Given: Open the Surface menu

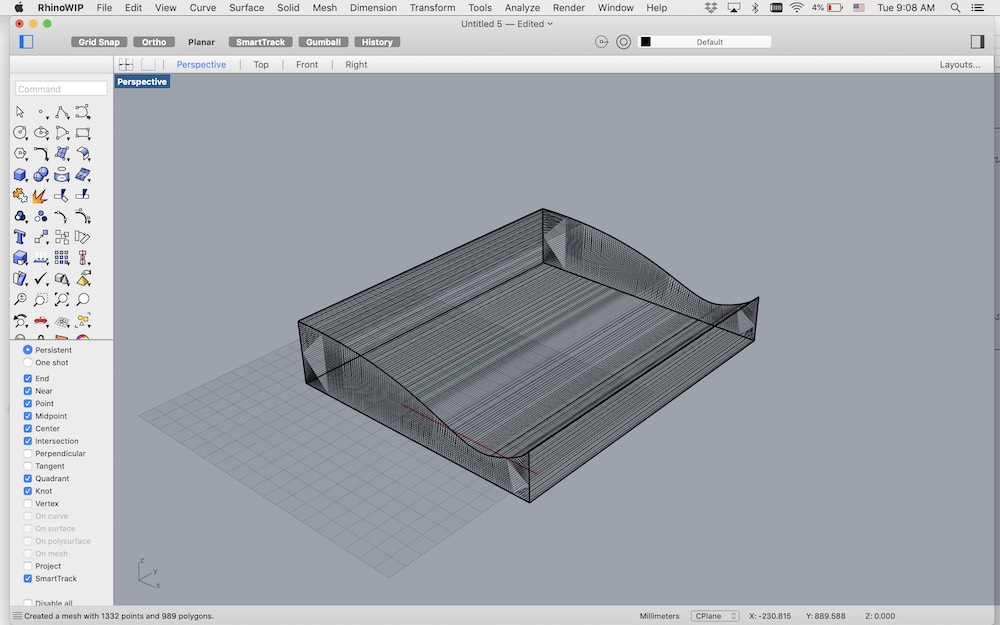Looking at the screenshot, I should (x=246, y=8).
